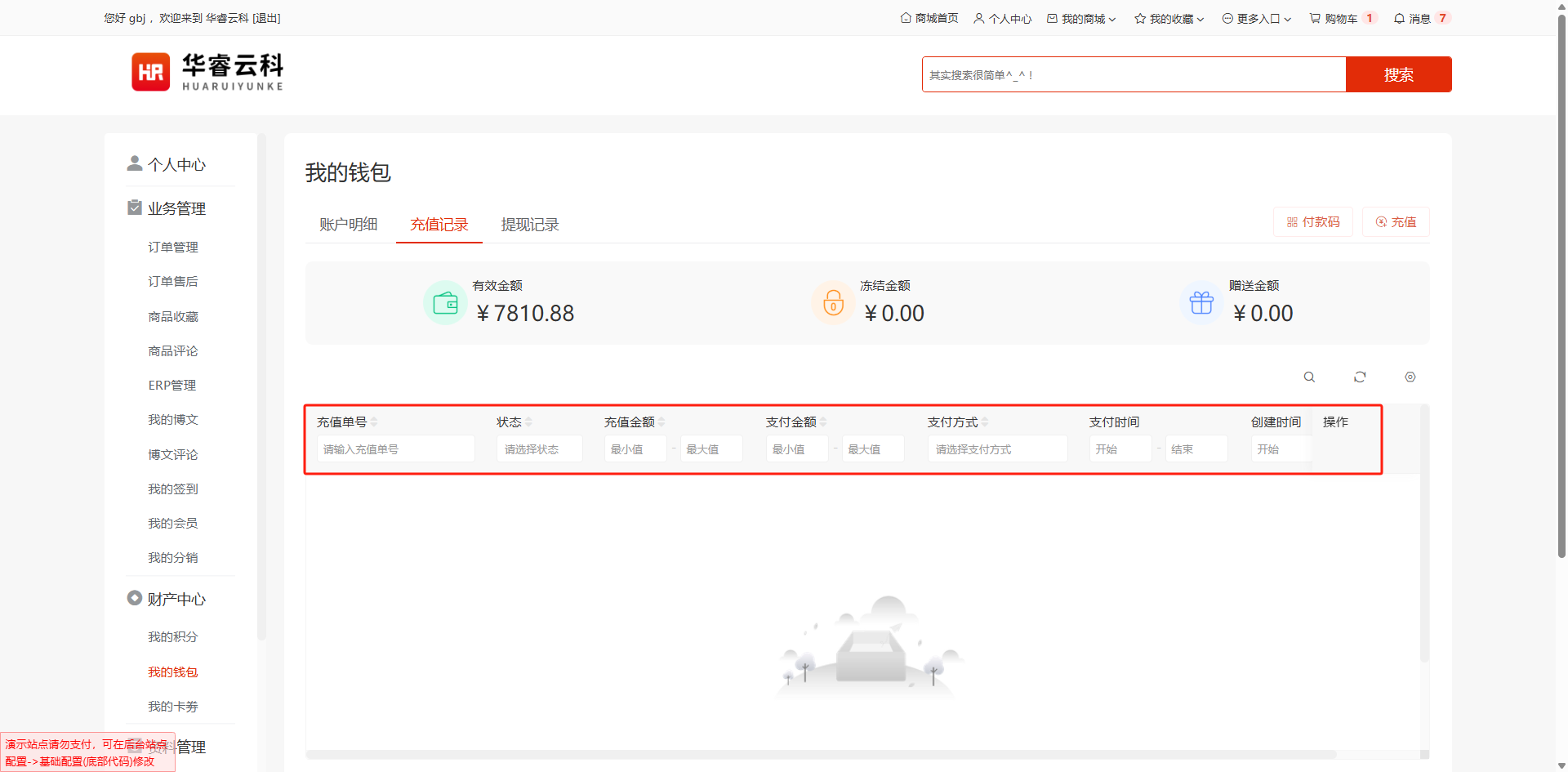Switch to the 提现记录 tab

[x=530, y=225]
